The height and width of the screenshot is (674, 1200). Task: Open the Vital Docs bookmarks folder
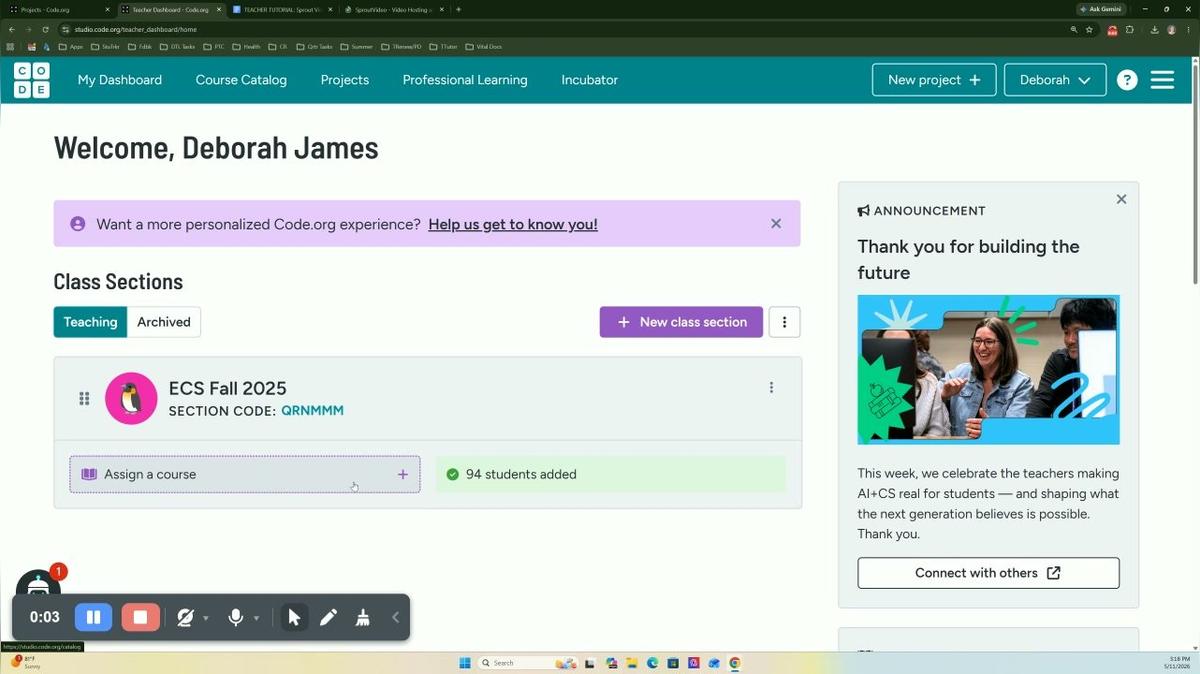click(484, 46)
